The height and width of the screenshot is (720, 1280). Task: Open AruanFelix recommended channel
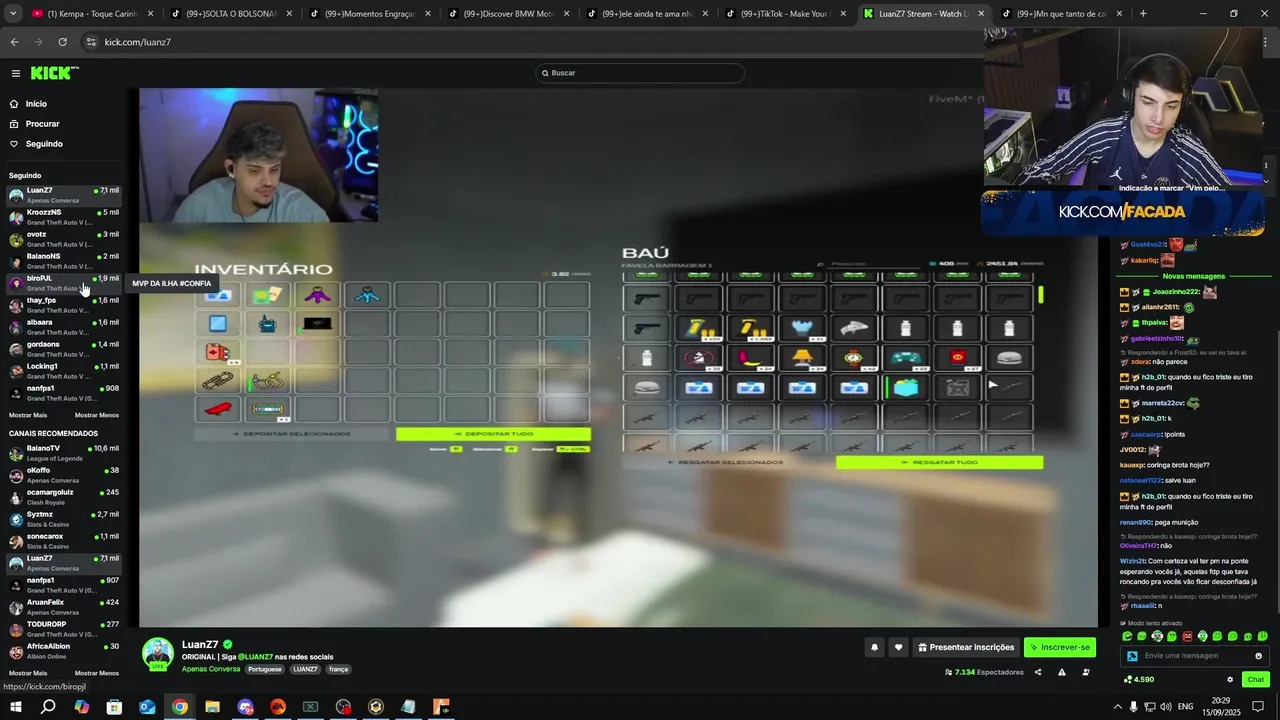pyautogui.click(x=64, y=607)
